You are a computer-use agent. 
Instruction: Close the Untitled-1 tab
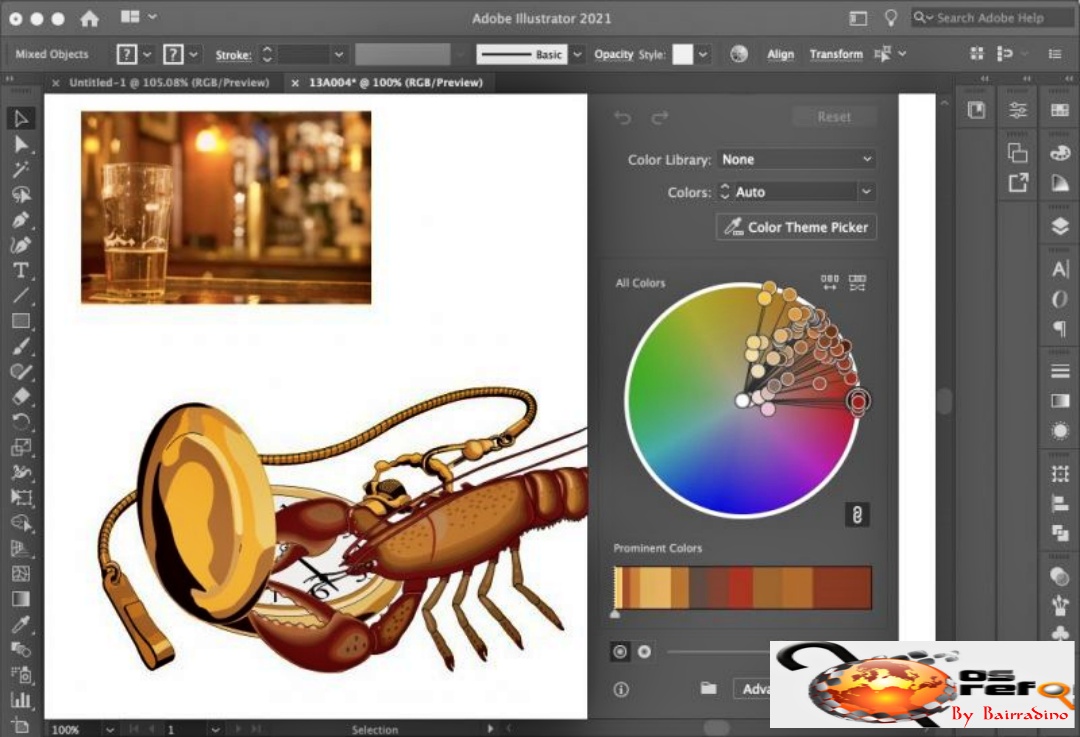click(56, 83)
